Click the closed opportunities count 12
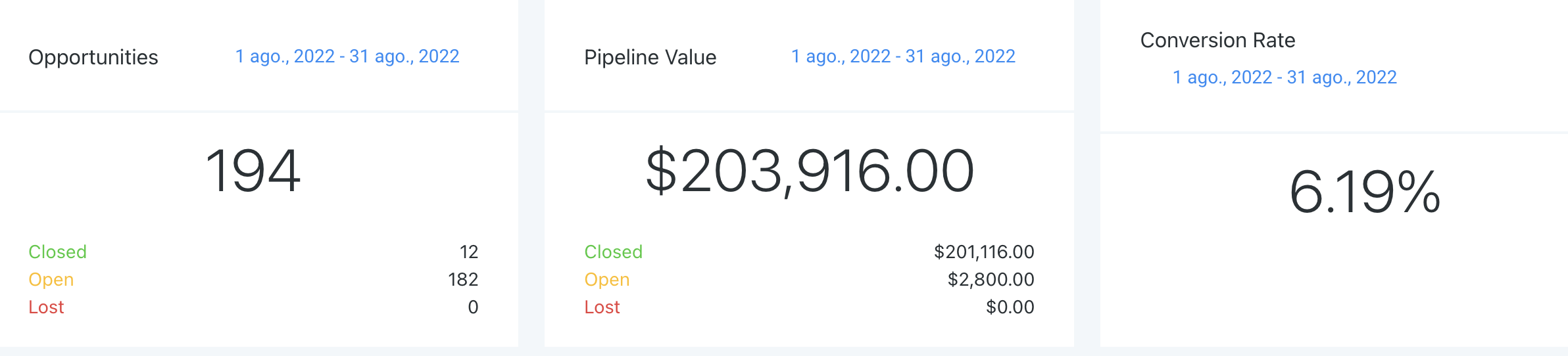 point(469,252)
